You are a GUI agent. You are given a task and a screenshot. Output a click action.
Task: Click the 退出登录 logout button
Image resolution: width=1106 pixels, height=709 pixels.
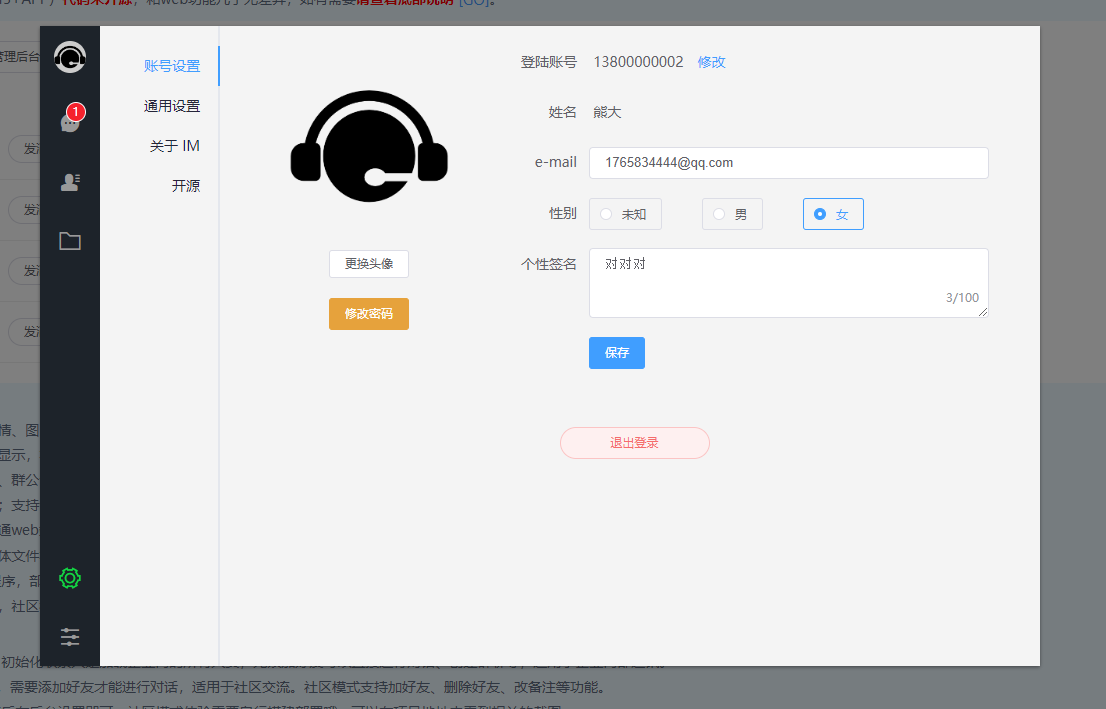(x=634, y=443)
